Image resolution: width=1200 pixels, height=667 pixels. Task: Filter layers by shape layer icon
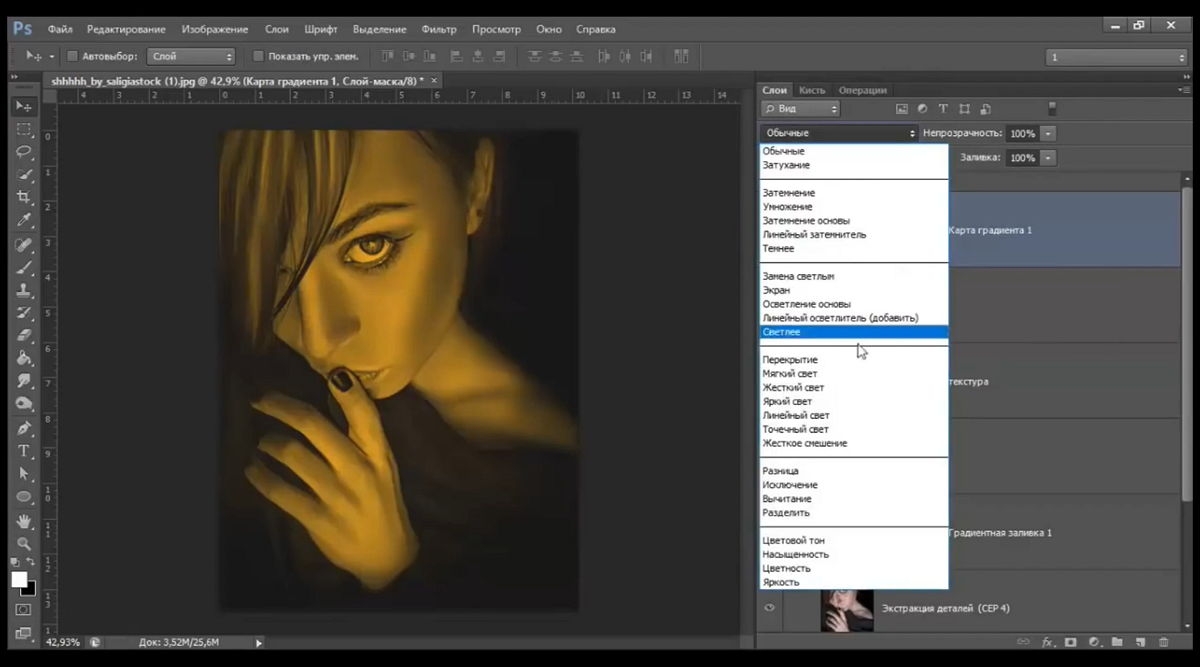pyautogui.click(x=964, y=109)
